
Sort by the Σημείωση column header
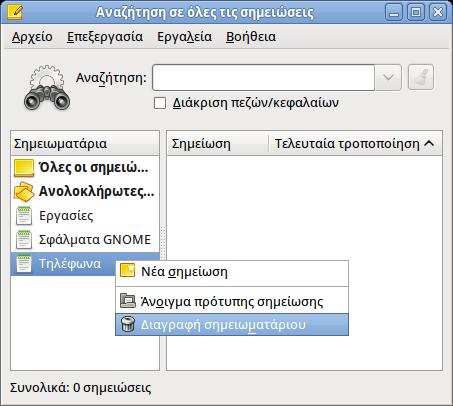pos(217,144)
